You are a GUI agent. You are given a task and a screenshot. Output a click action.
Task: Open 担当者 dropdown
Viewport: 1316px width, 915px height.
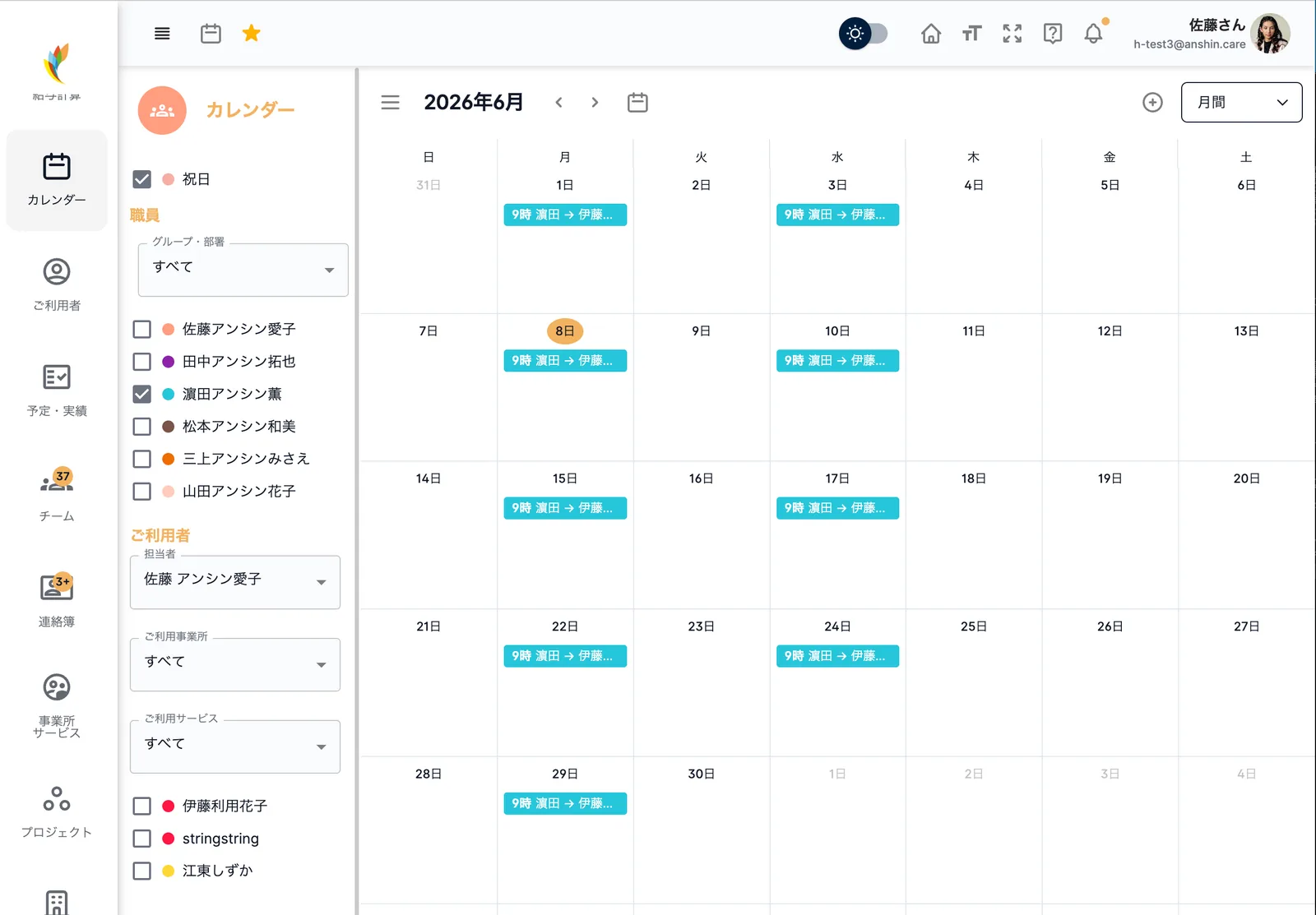[235, 582]
